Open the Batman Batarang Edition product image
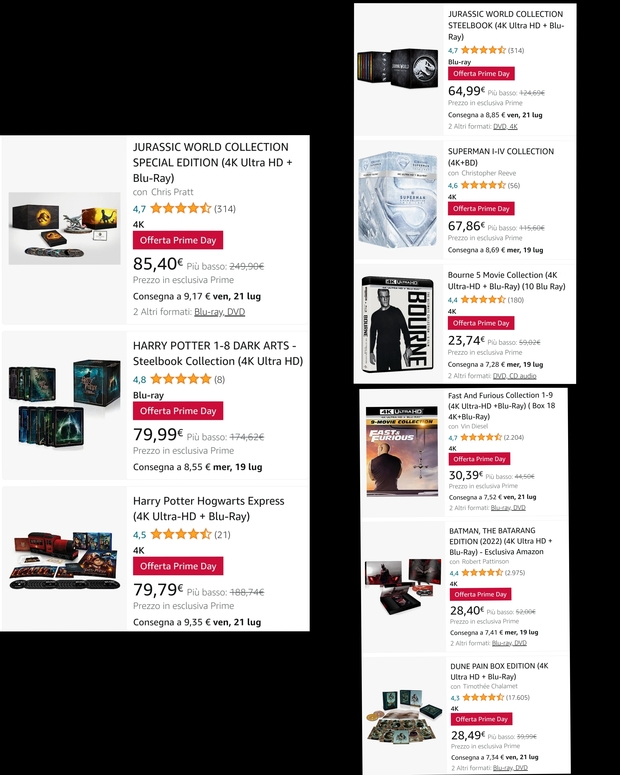The width and height of the screenshot is (620, 775). pyautogui.click(x=403, y=585)
